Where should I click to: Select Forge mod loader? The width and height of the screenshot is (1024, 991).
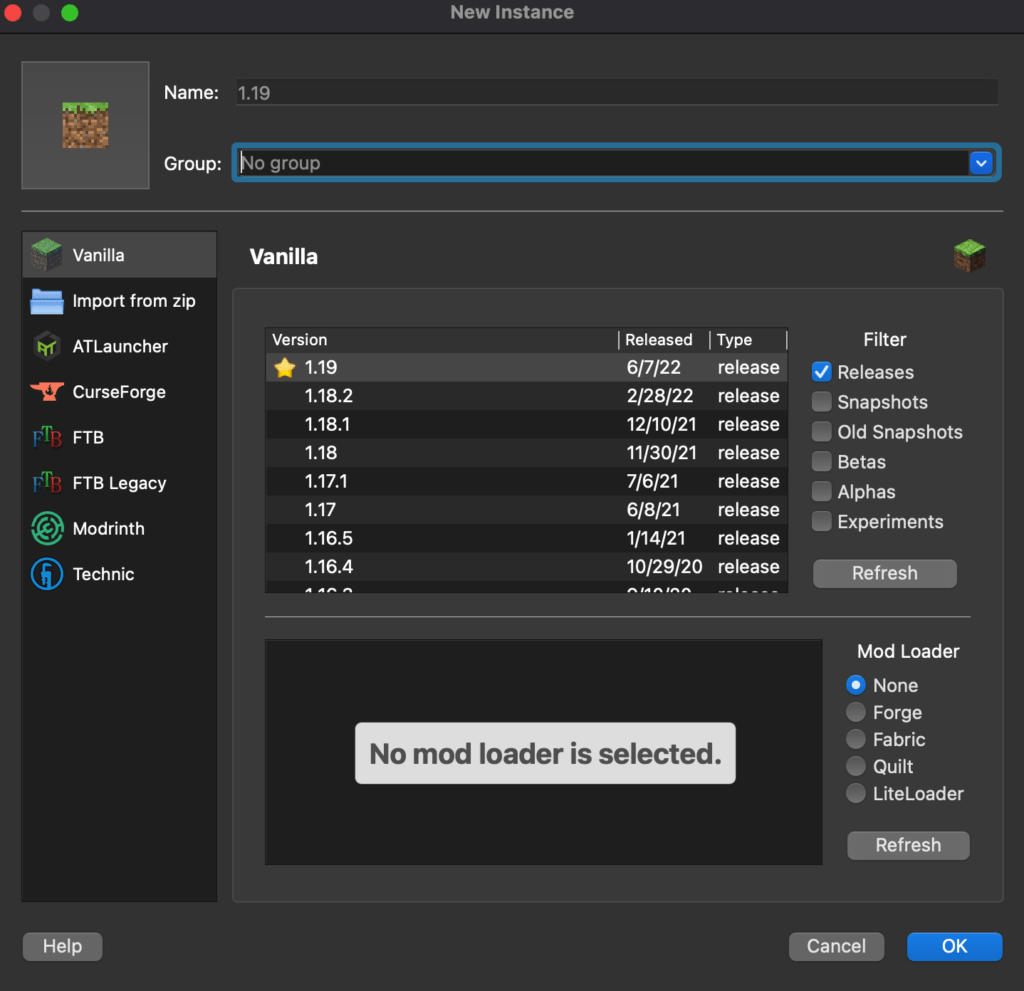click(x=856, y=712)
